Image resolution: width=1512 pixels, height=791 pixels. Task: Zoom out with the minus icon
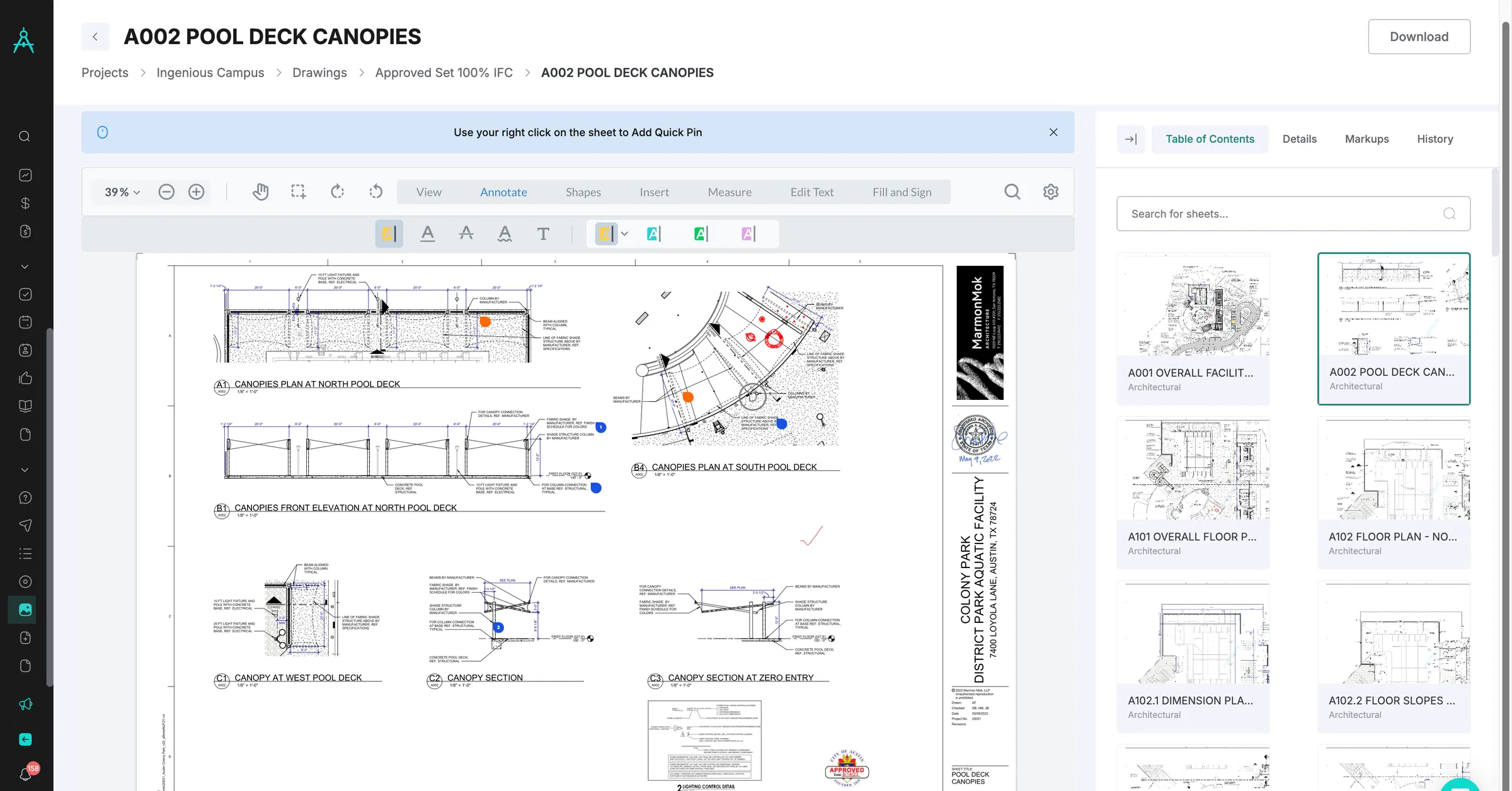pyautogui.click(x=166, y=191)
